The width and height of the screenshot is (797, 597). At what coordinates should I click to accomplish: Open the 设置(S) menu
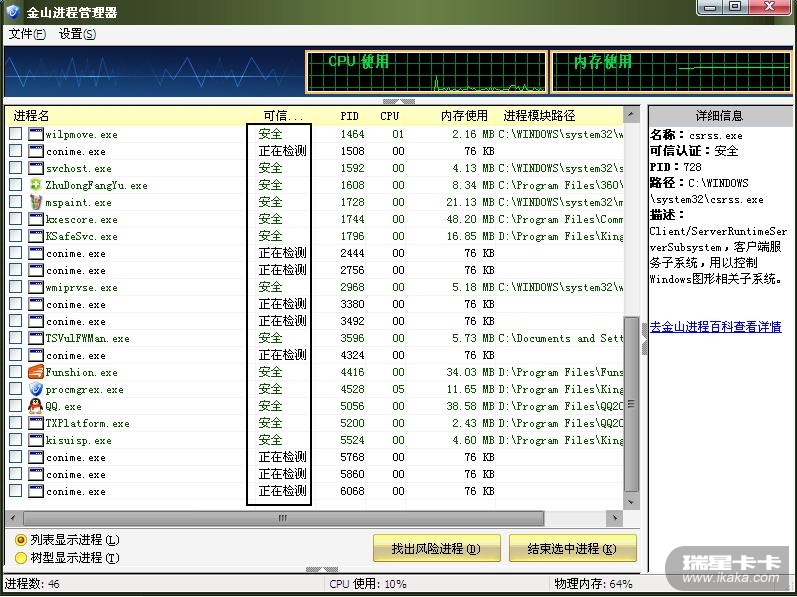tap(77, 34)
